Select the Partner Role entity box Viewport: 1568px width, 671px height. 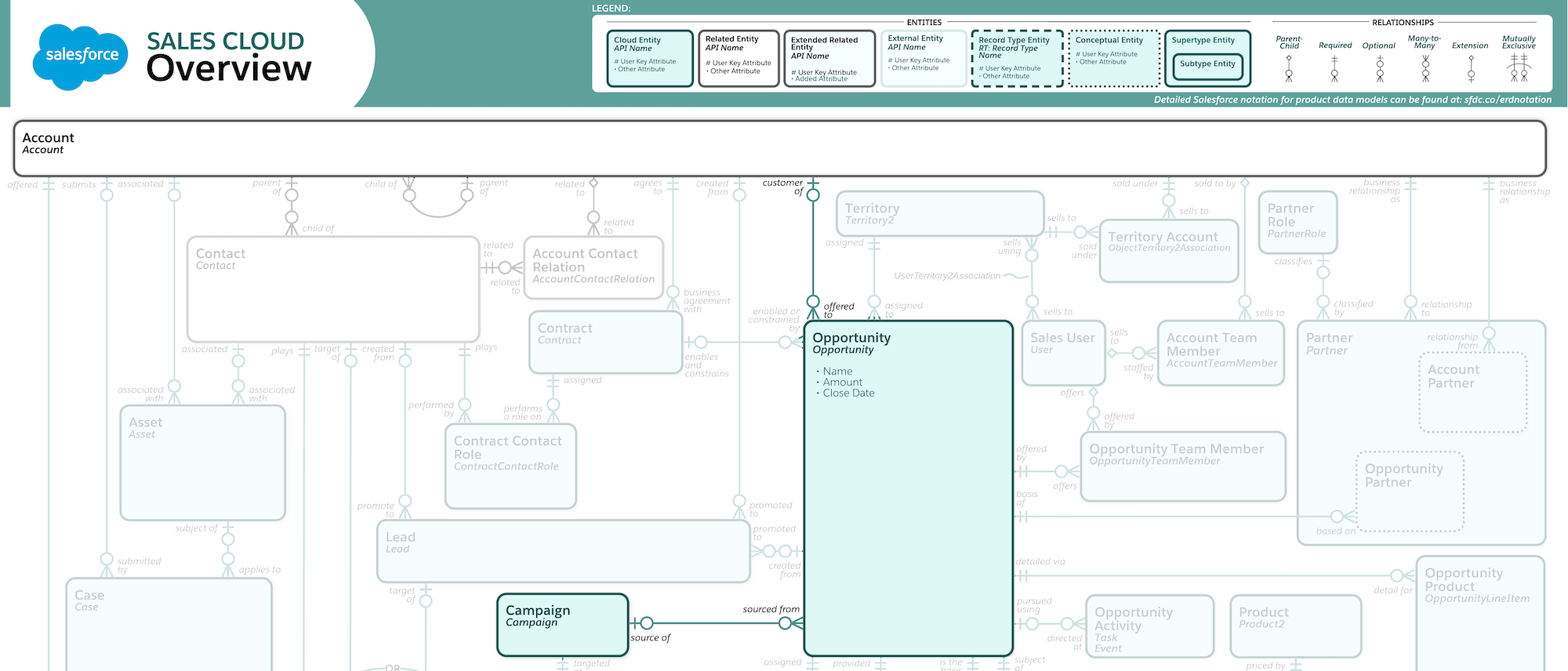pos(1298,223)
